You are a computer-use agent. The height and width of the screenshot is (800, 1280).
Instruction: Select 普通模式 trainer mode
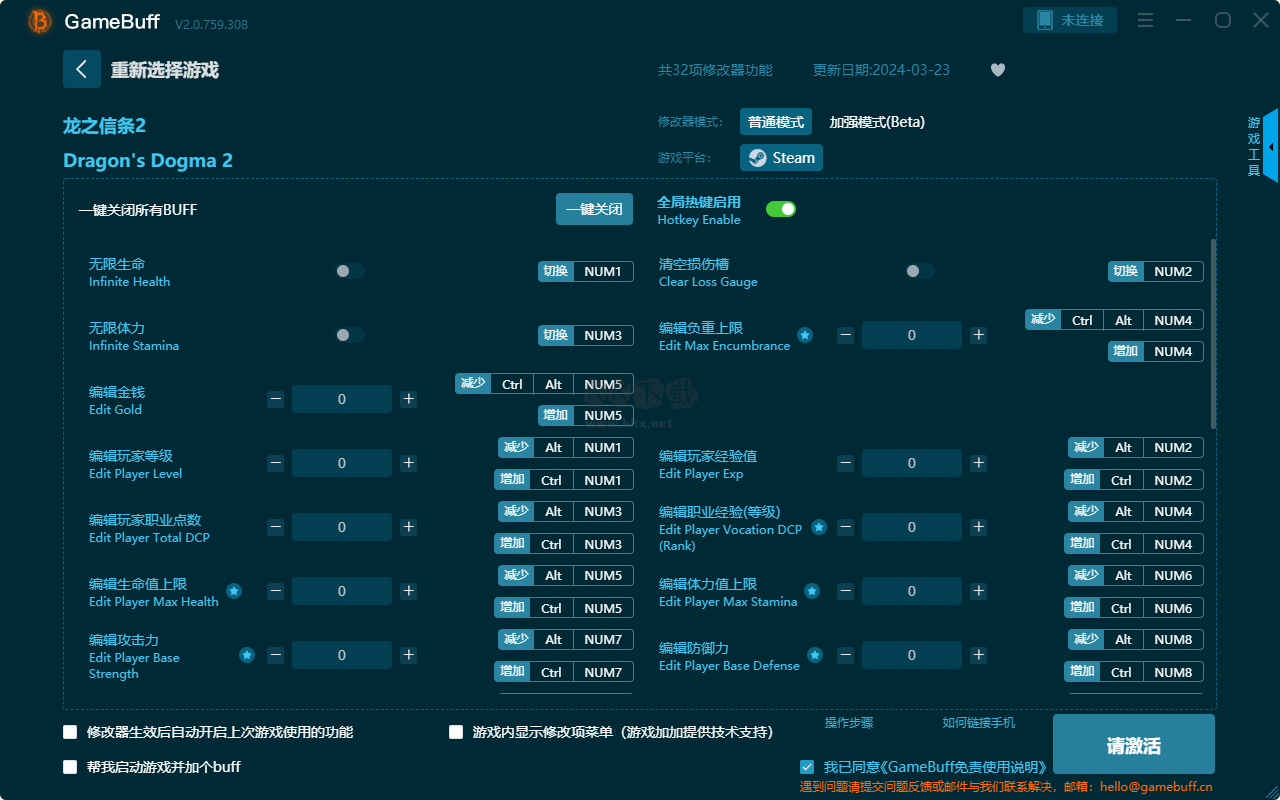[x=776, y=122]
